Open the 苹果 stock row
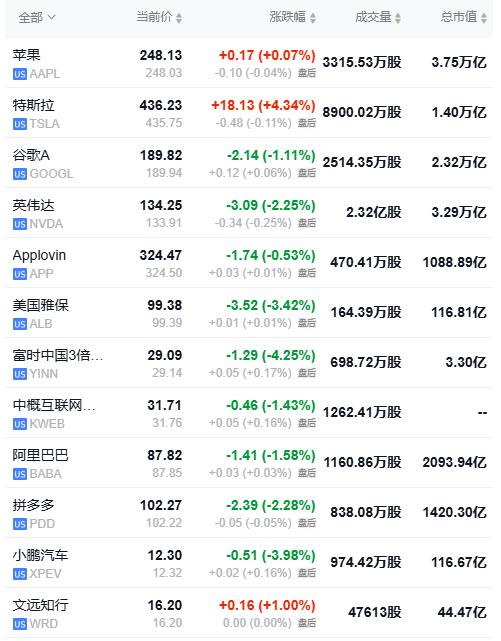The width and height of the screenshot is (501, 641). click(x=249, y=63)
